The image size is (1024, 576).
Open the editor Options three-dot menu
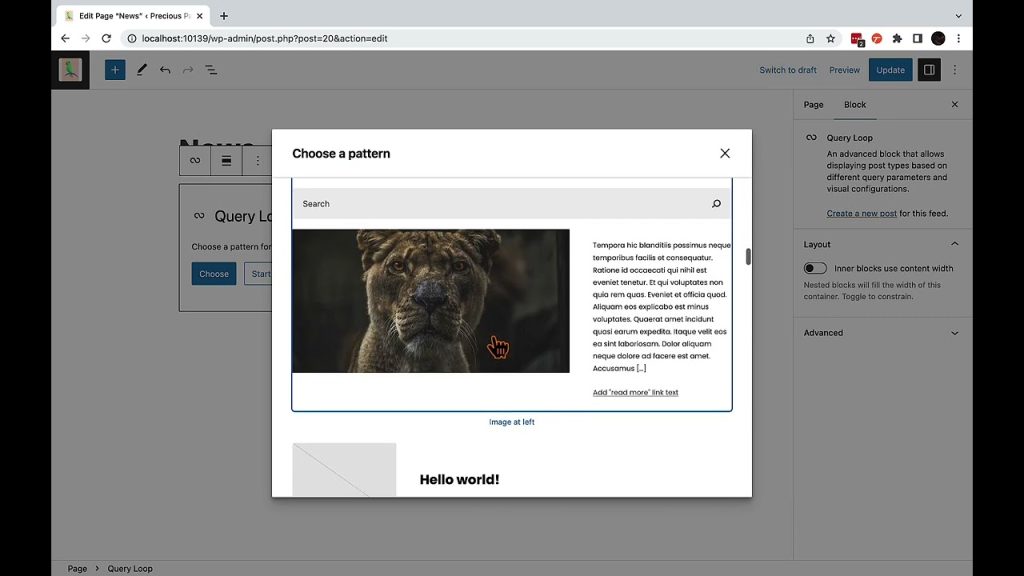pos(955,70)
